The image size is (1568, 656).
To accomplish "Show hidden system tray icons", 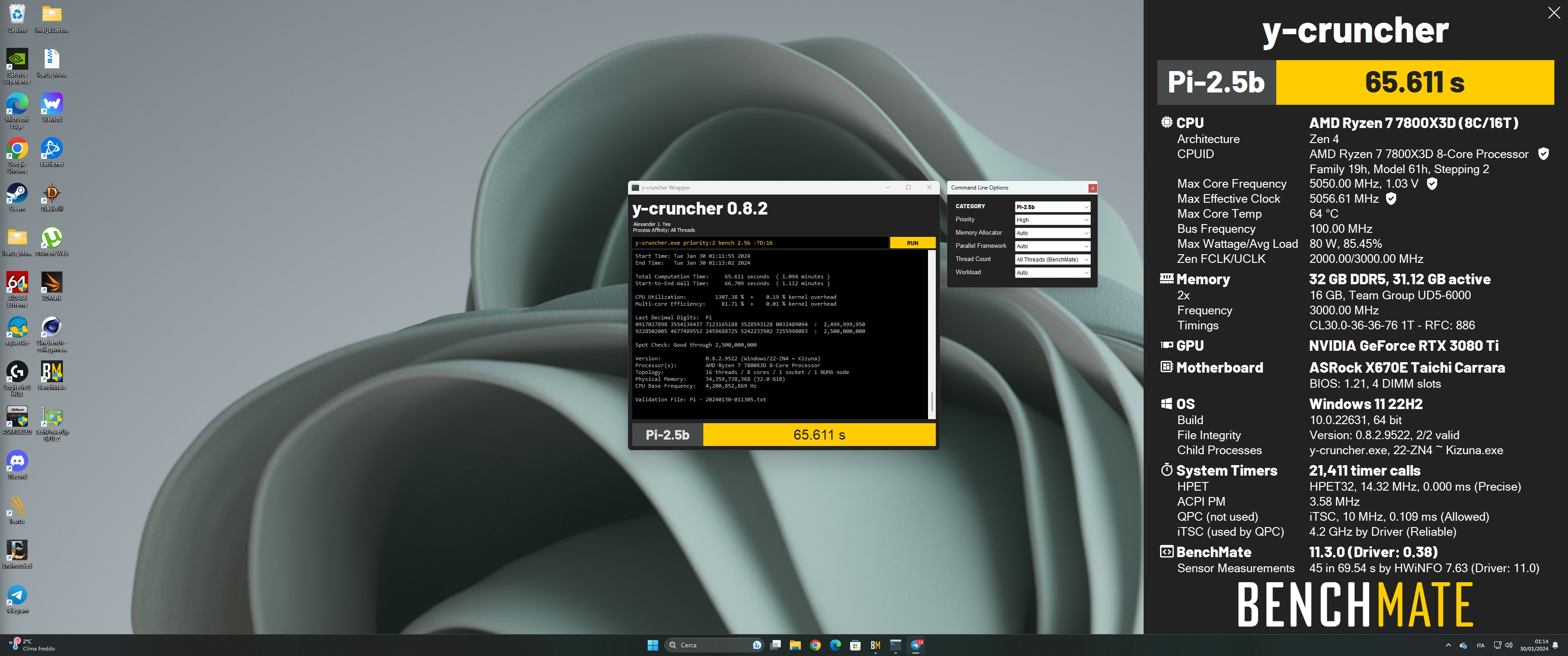I will tap(1448, 645).
